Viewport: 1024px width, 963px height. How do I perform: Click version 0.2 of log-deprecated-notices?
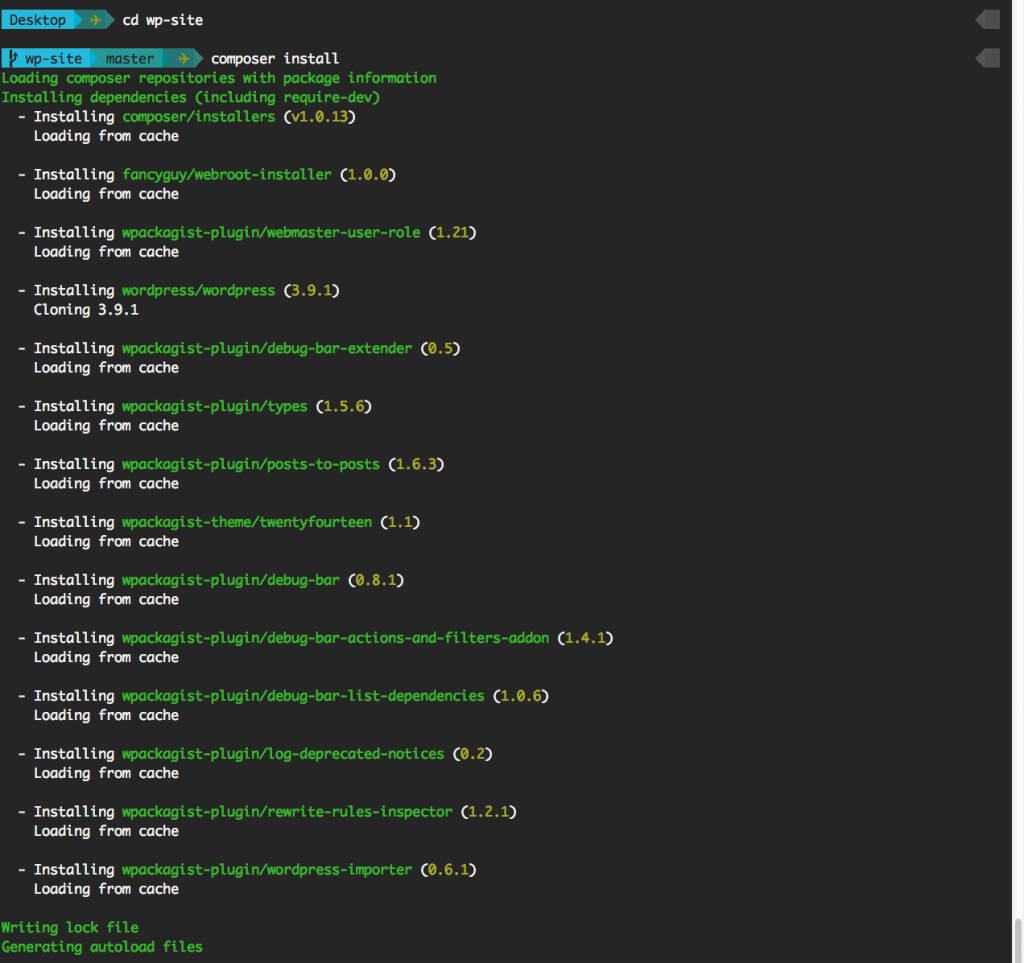click(473, 754)
